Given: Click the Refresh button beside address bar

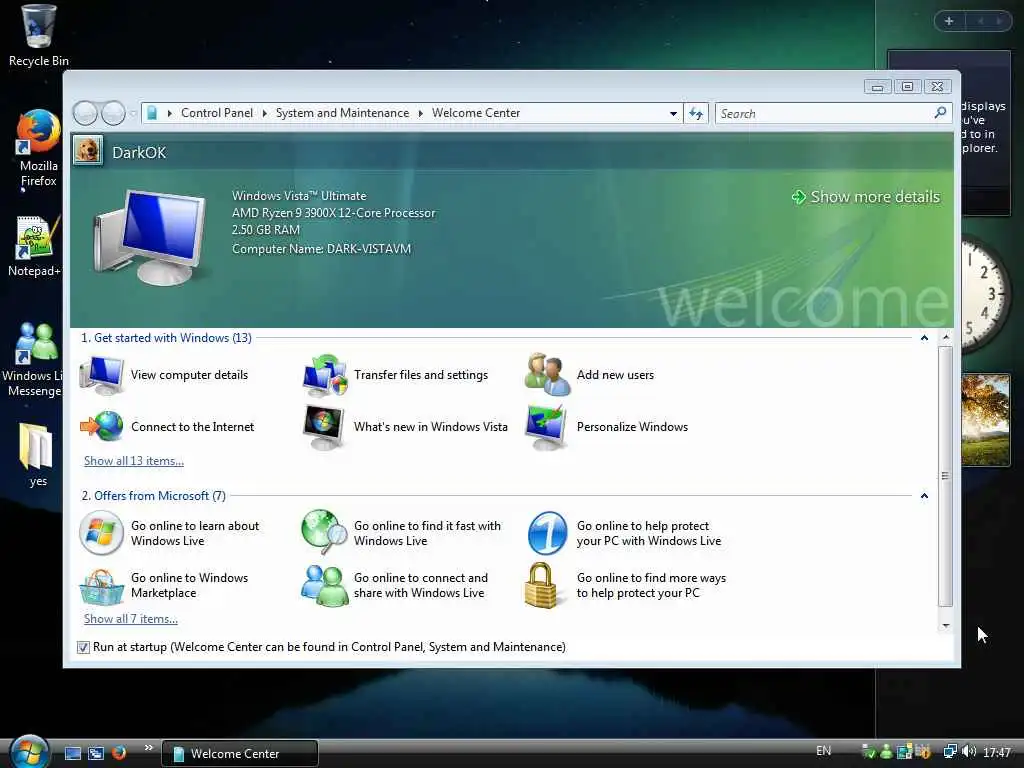Looking at the screenshot, I should click(696, 114).
